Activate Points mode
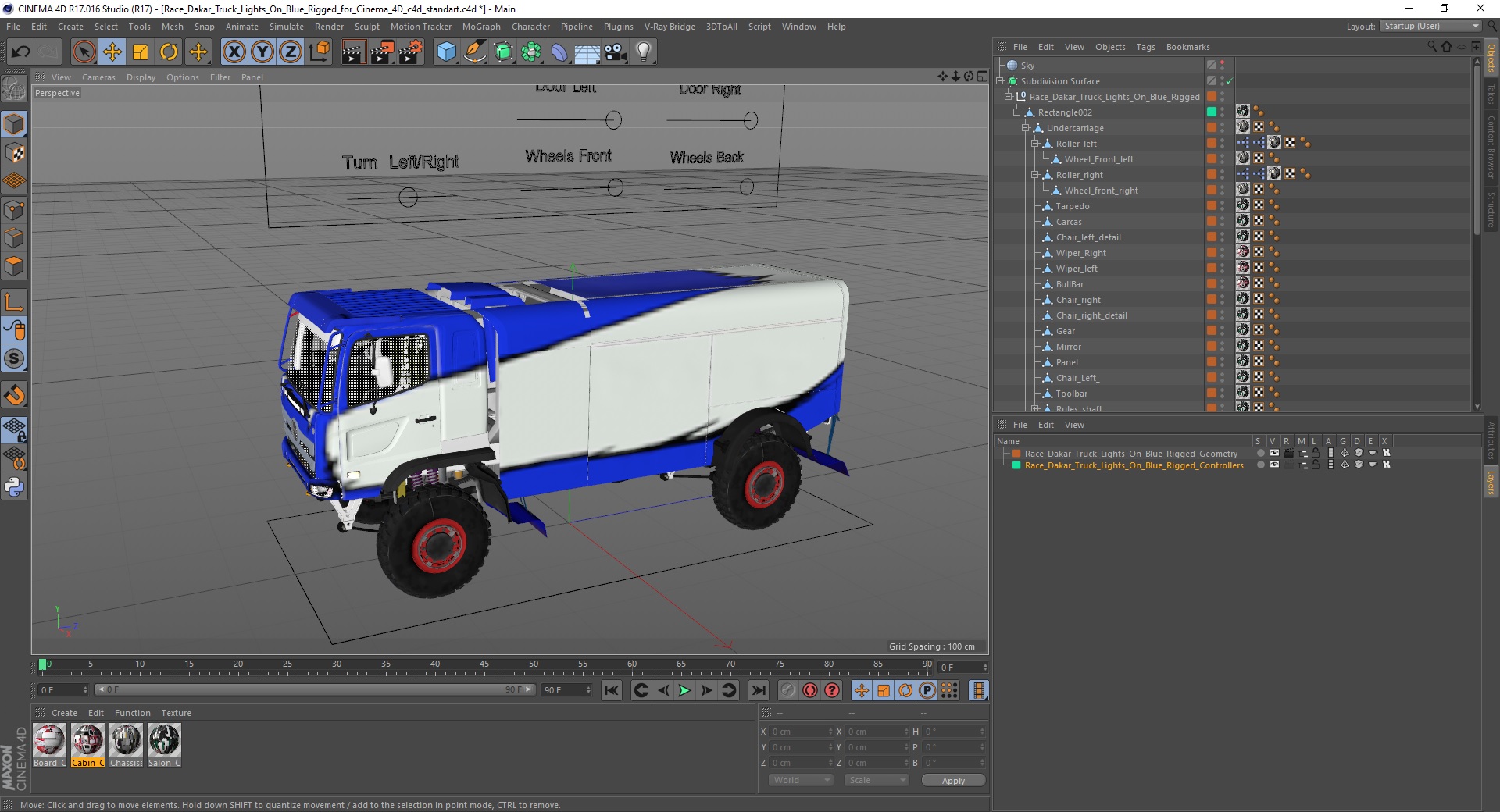Viewport: 1500px width, 812px height. 14,210
